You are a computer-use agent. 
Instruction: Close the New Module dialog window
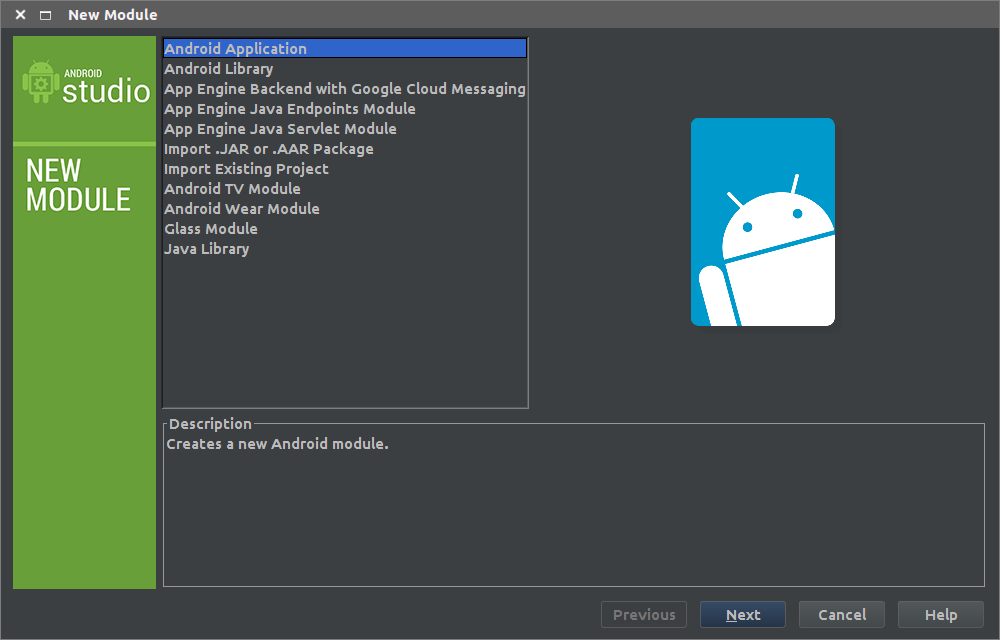tap(20, 15)
